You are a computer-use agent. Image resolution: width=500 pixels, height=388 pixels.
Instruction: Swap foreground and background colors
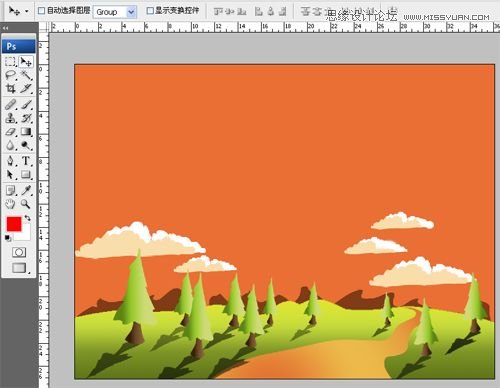pyautogui.click(x=27, y=218)
